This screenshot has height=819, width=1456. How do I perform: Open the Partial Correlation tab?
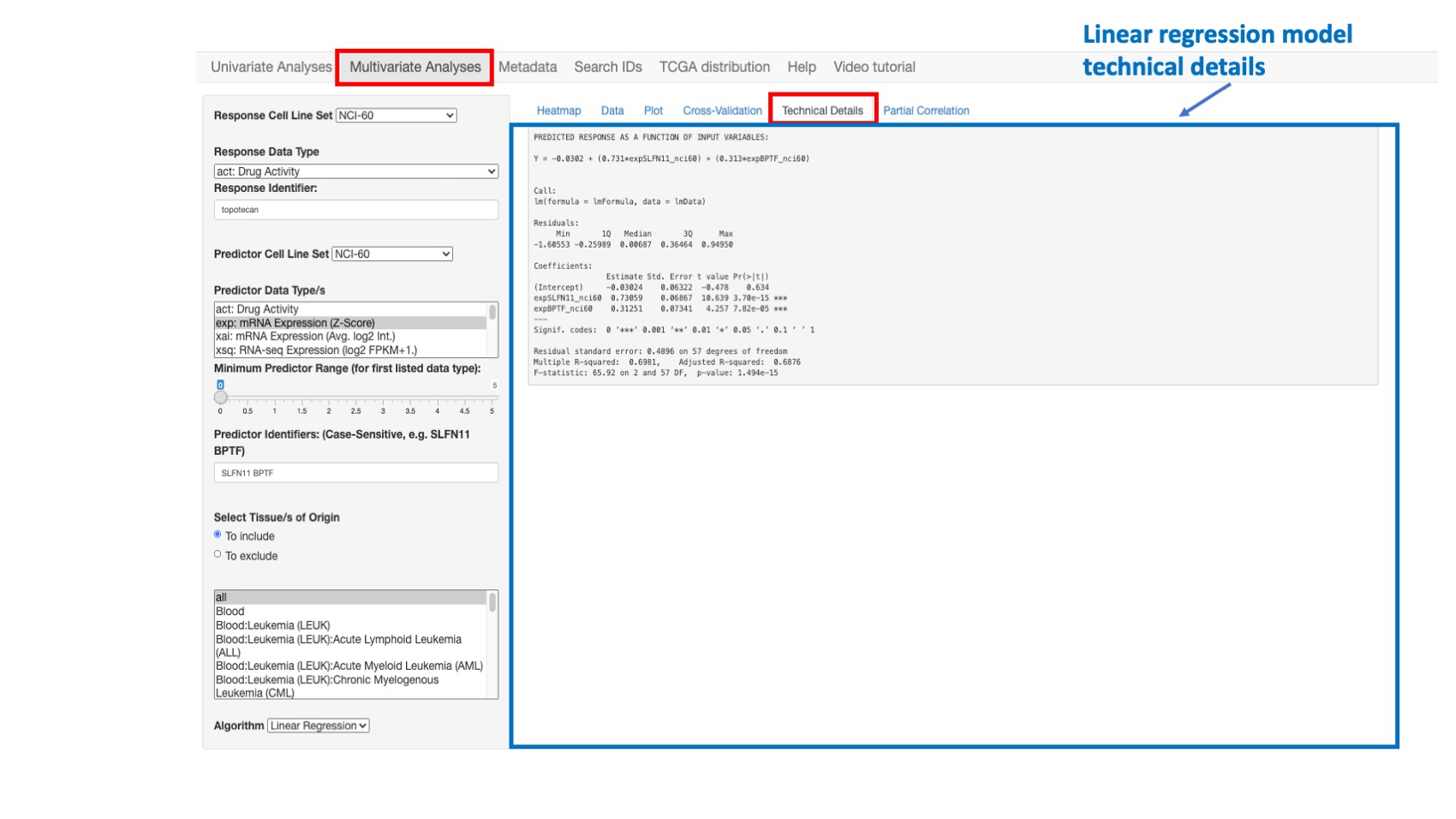click(x=927, y=111)
